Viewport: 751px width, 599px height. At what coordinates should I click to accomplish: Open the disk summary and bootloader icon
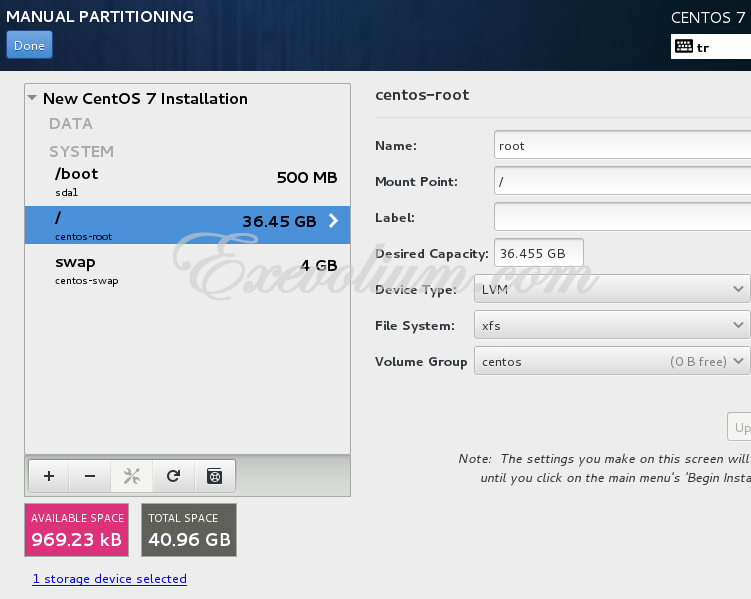coord(215,476)
